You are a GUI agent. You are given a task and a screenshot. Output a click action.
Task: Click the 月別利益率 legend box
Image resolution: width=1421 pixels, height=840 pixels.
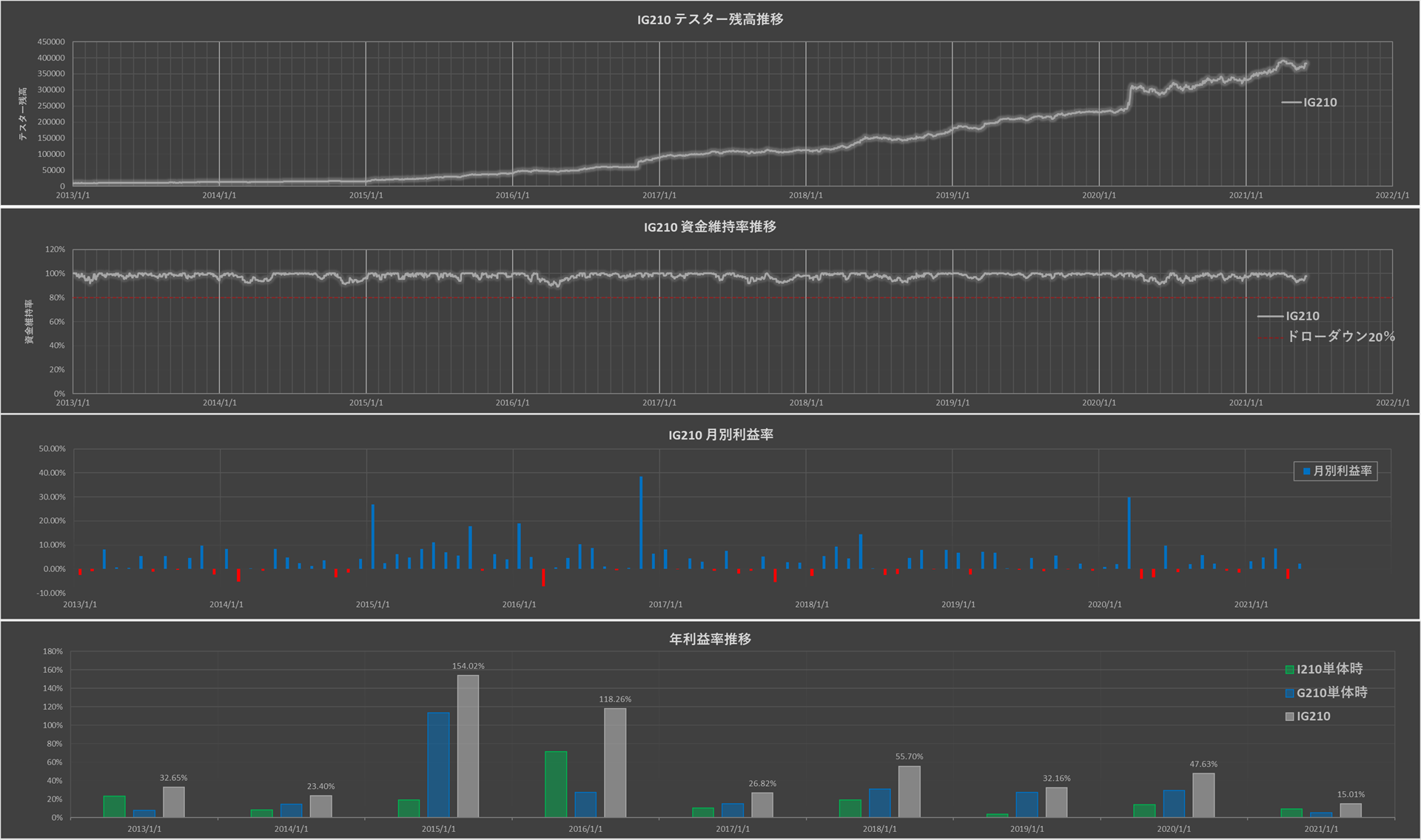(1335, 471)
